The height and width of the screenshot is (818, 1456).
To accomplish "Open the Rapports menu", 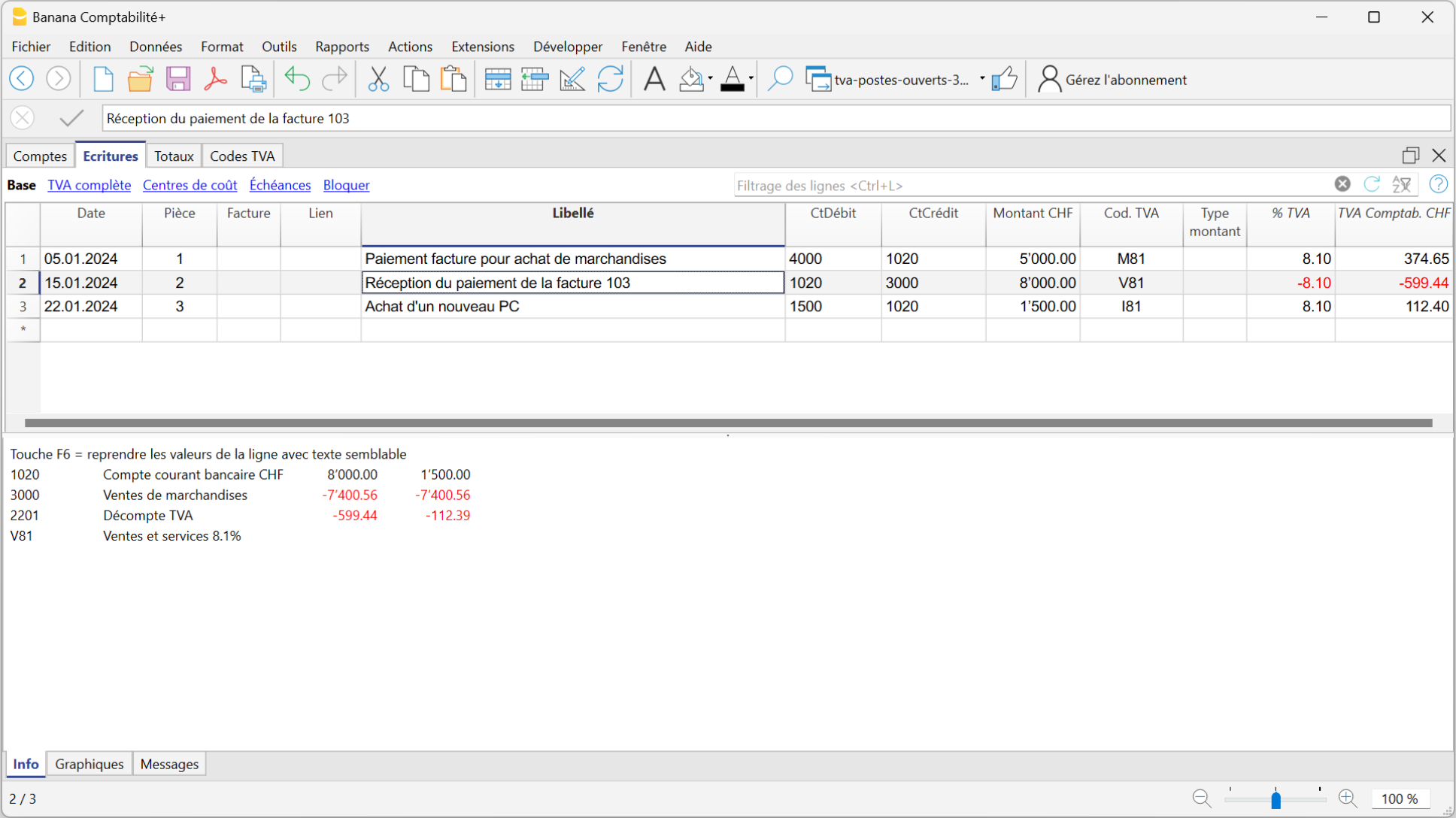I will (342, 47).
